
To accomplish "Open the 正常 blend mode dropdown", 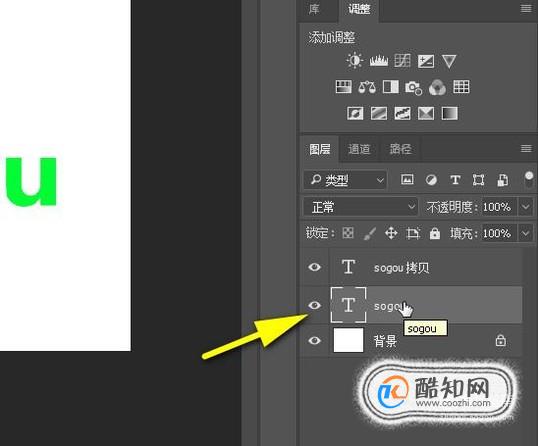I will coord(360,207).
